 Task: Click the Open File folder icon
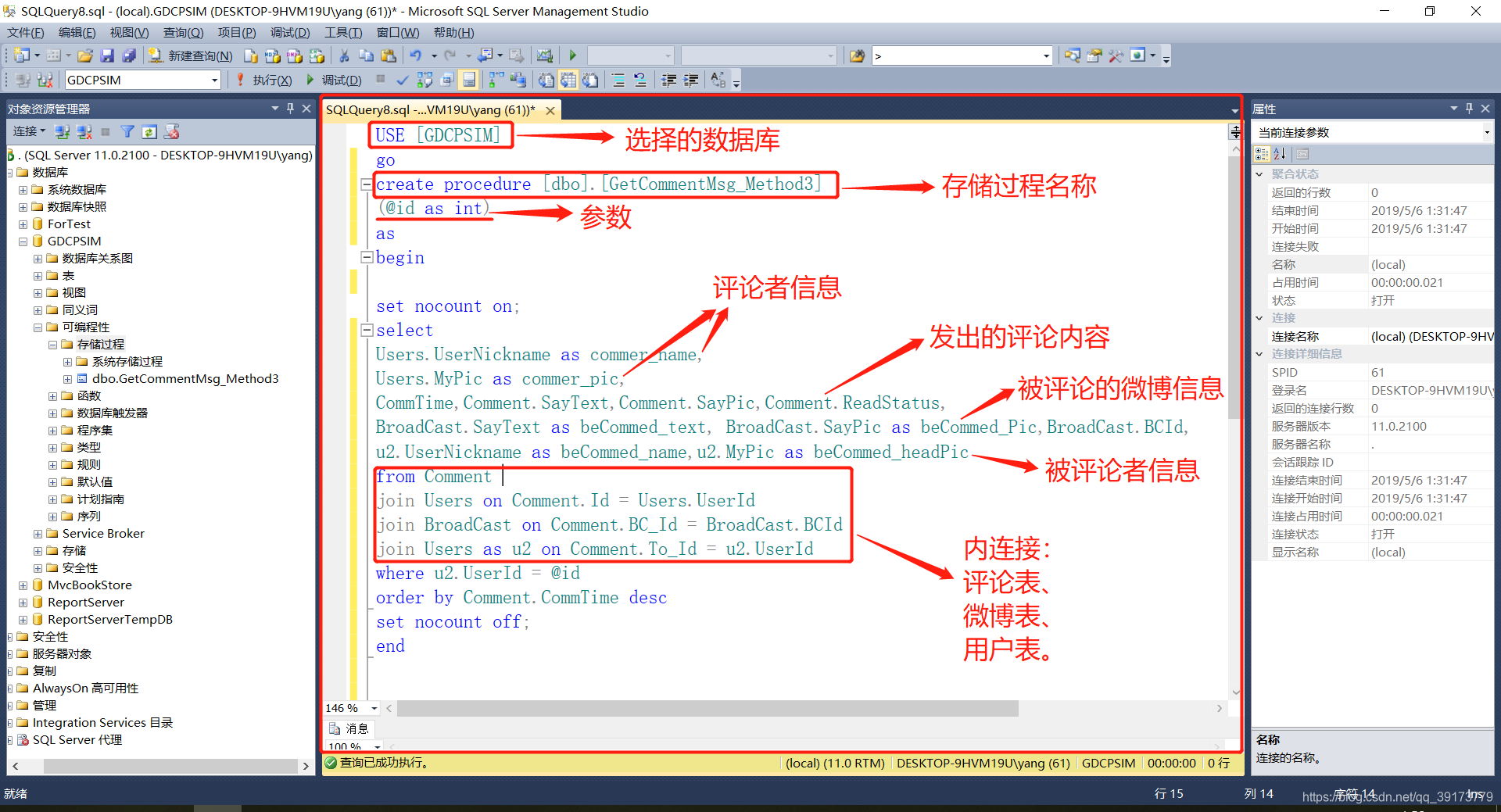point(85,55)
